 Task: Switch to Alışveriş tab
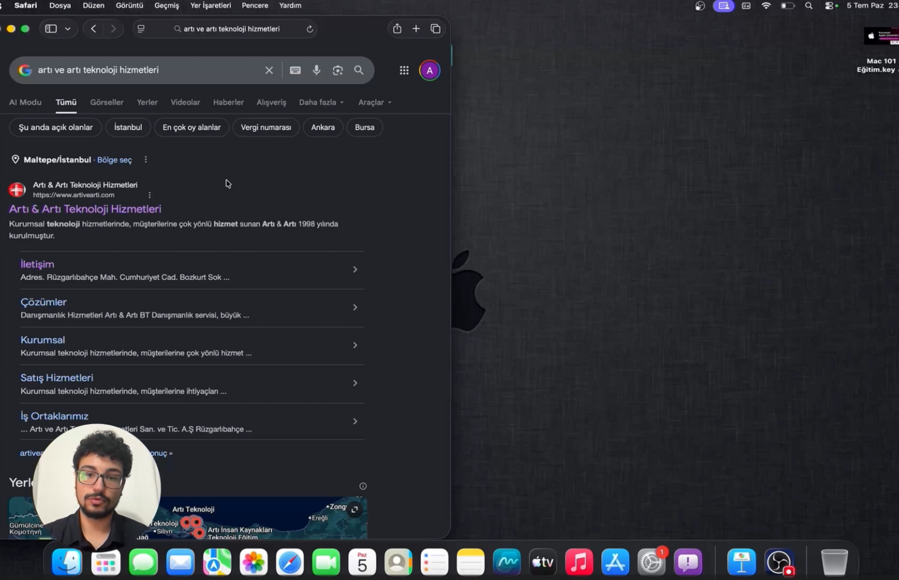(271, 102)
